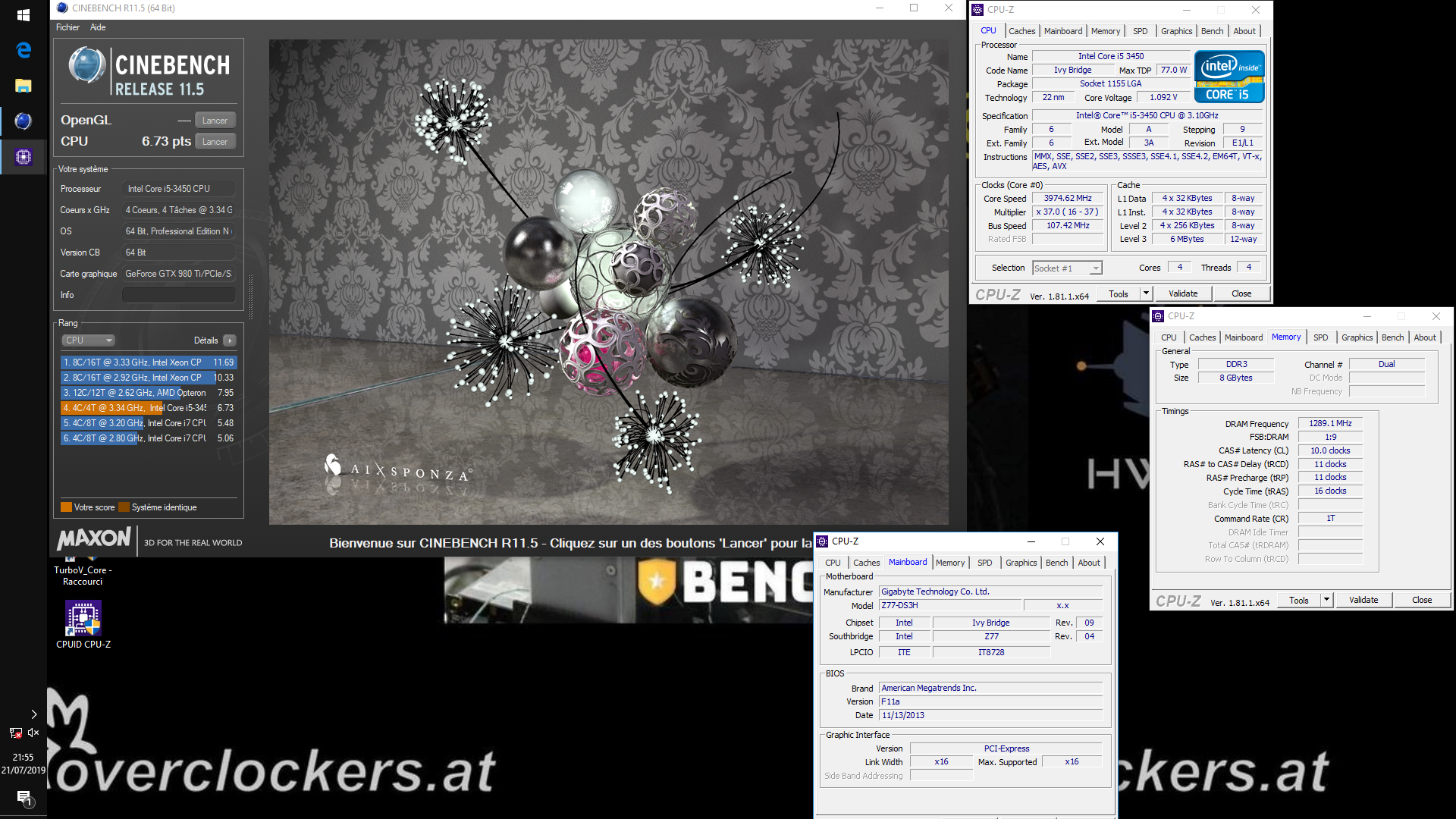This screenshot has width=1456, height=819.
Task: Open the CPU ranking dropdown
Action: click(x=88, y=340)
